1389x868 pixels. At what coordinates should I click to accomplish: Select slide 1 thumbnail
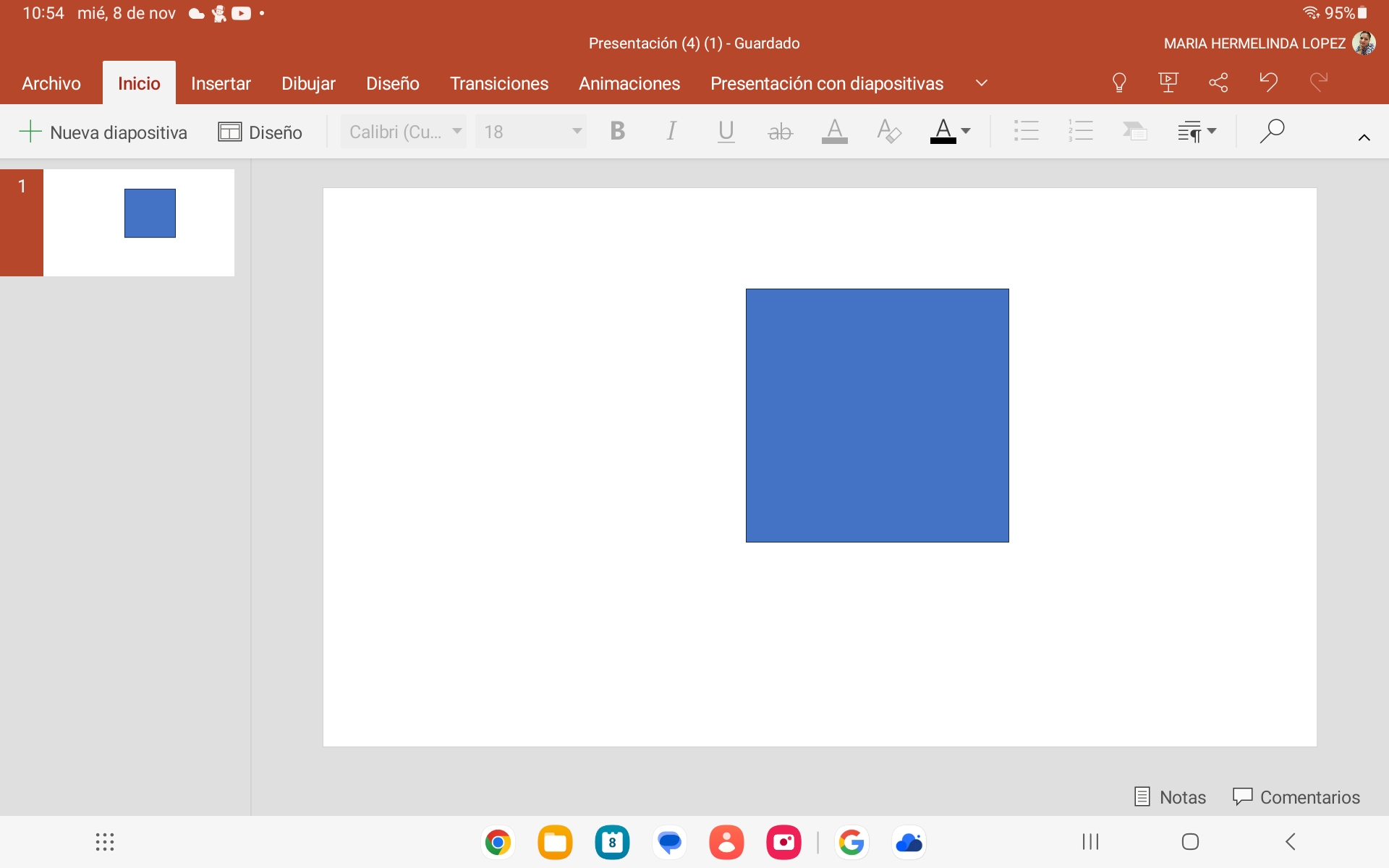139,223
